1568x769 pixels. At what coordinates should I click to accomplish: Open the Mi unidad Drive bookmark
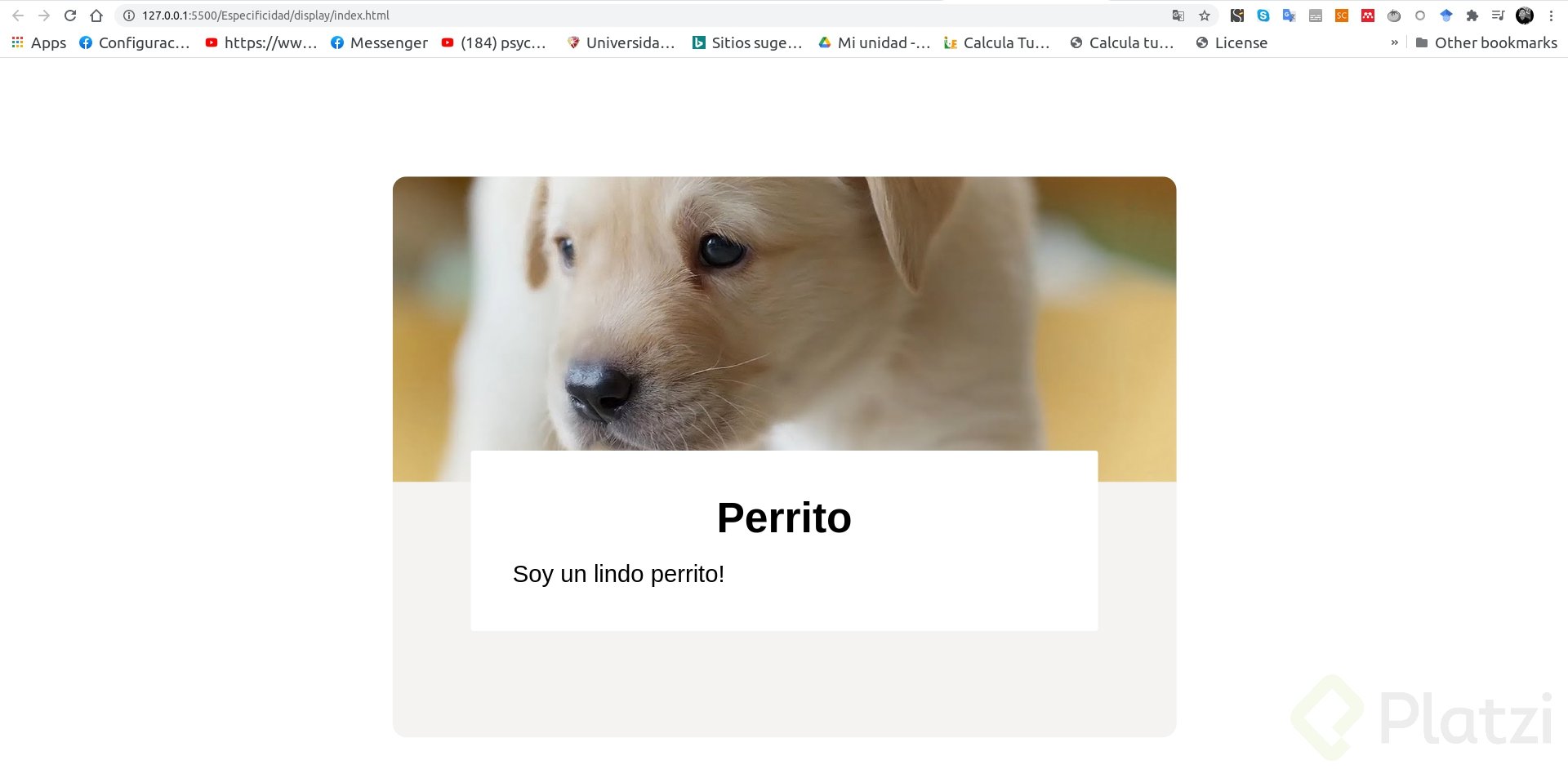click(x=874, y=42)
